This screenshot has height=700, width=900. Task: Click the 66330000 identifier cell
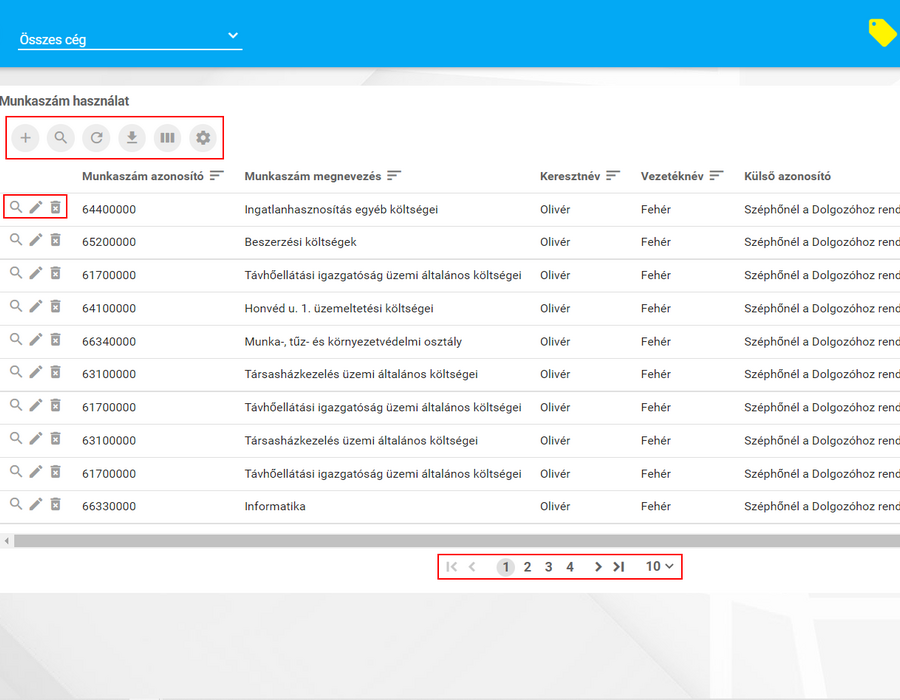[109, 506]
